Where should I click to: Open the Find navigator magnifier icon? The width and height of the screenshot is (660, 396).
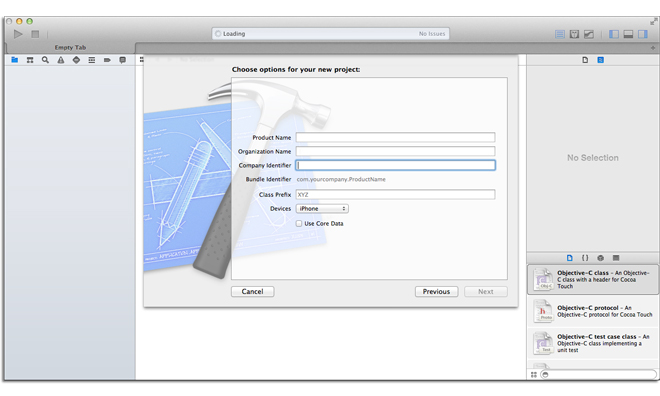45,60
